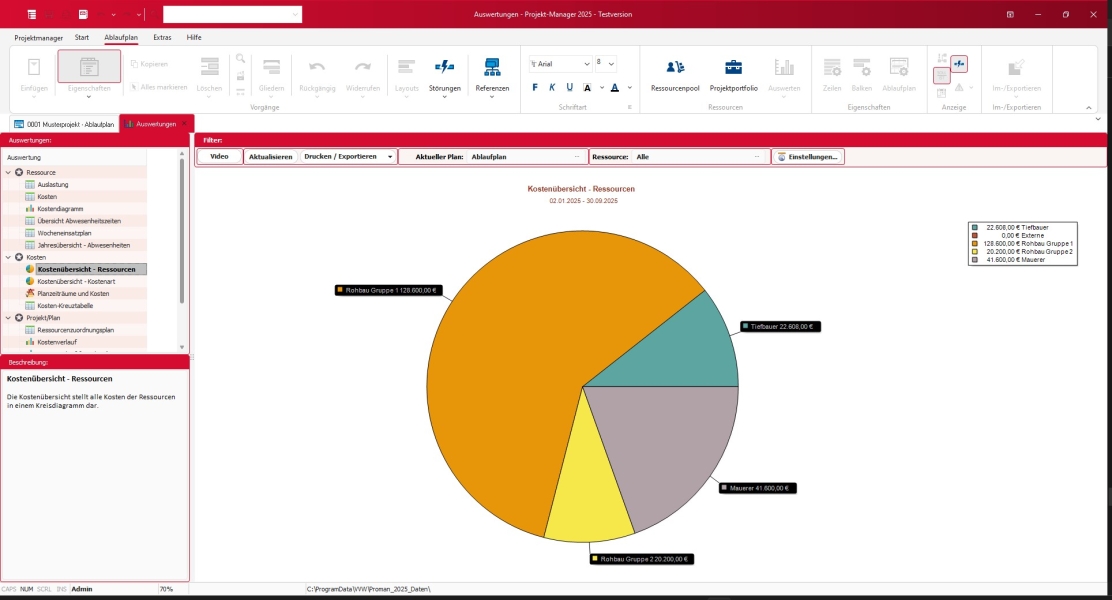
Task: Open the Arial font dropdown
Action: (560, 64)
